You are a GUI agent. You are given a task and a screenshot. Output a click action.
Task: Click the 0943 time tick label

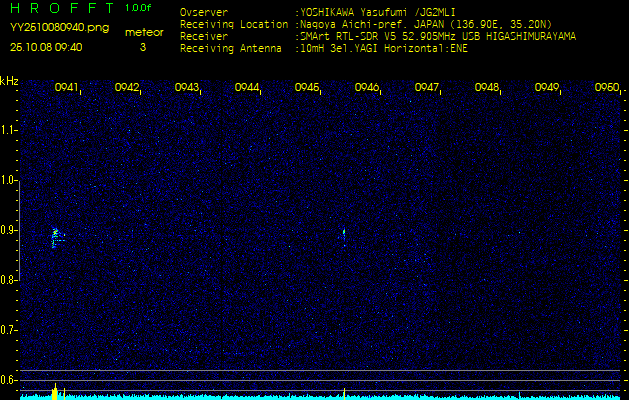(x=187, y=87)
